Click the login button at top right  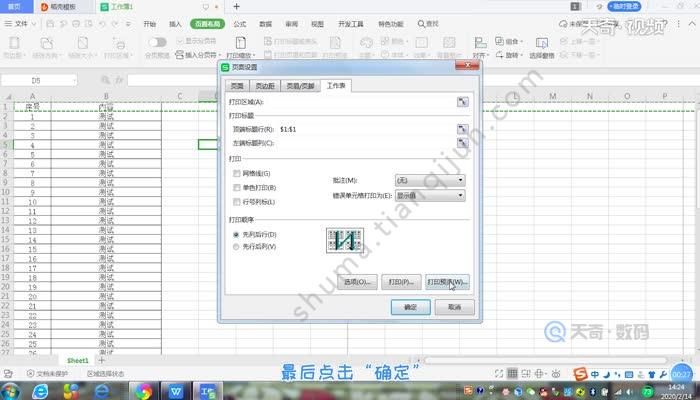[624, 6]
